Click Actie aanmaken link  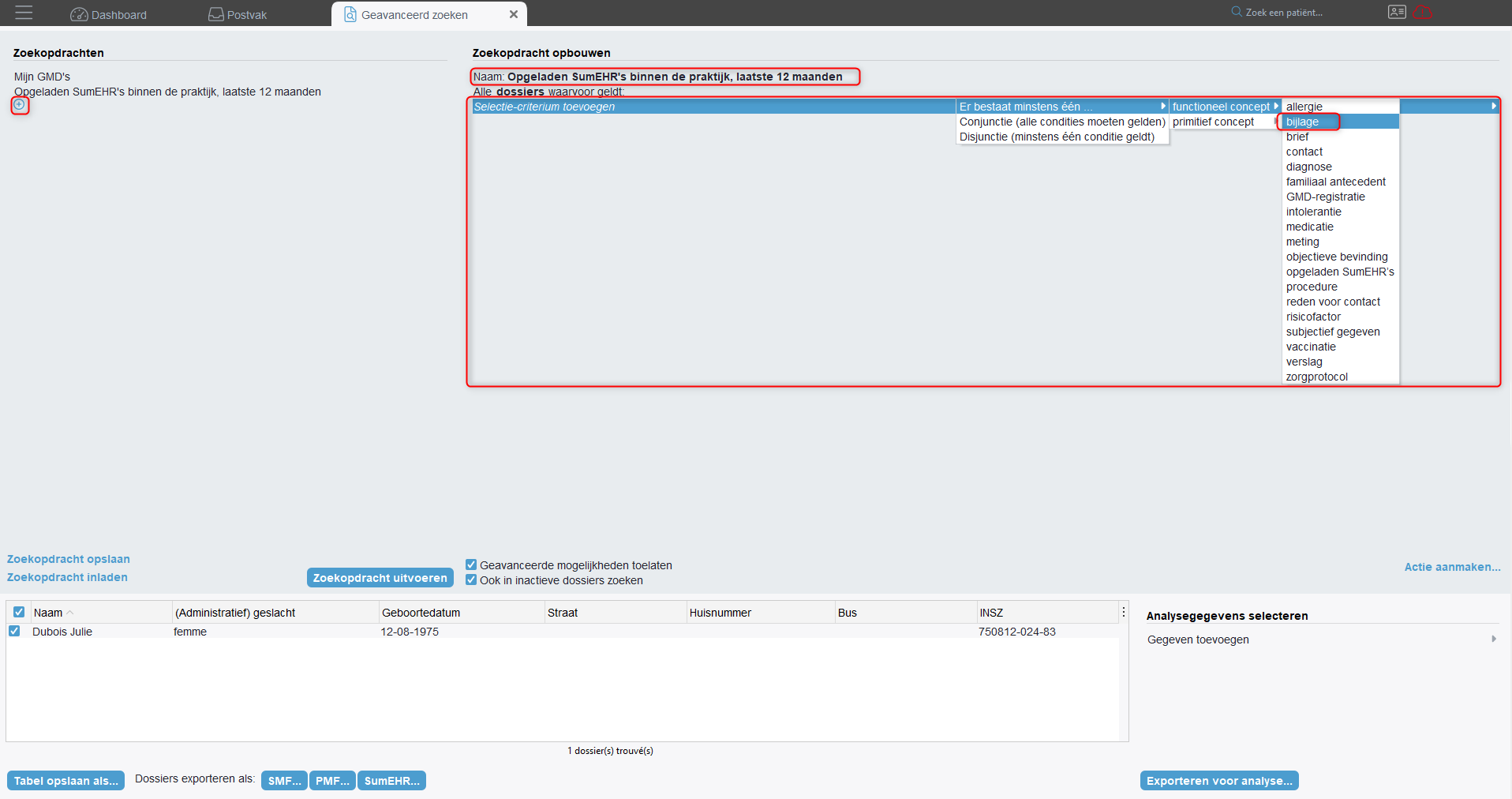(x=1452, y=567)
